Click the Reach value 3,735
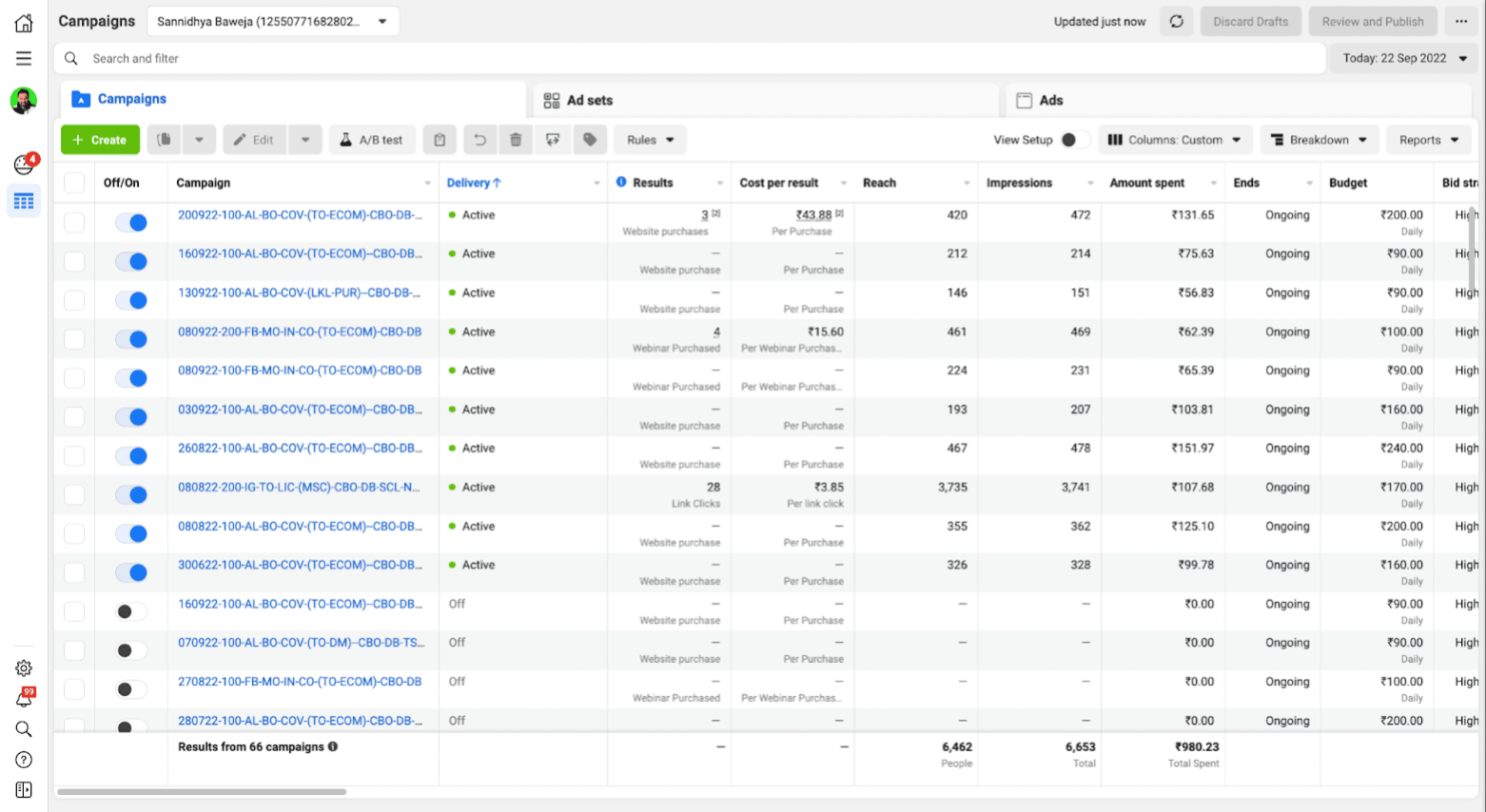 coord(952,487)
